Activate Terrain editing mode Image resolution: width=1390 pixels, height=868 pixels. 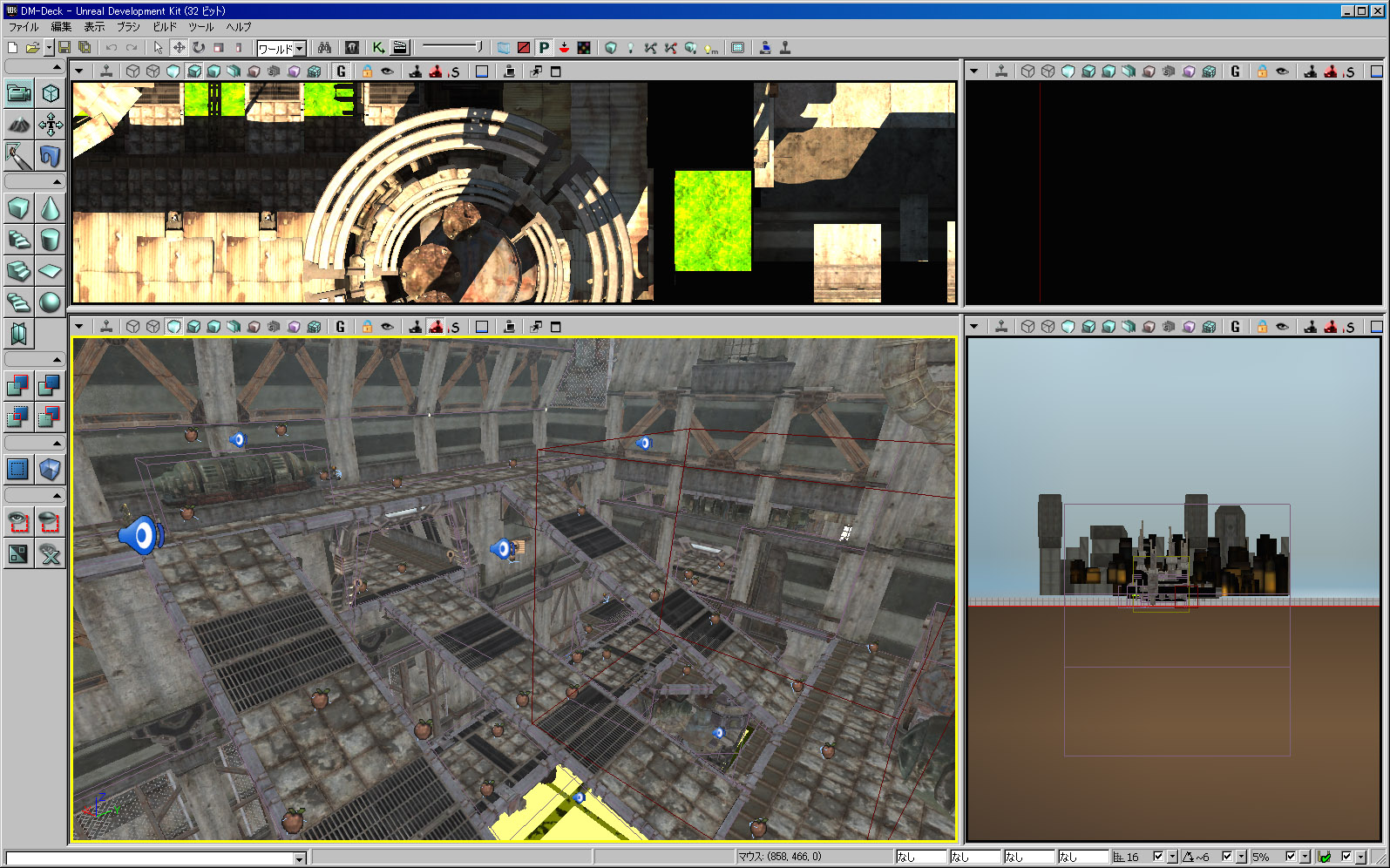point(18,125)
